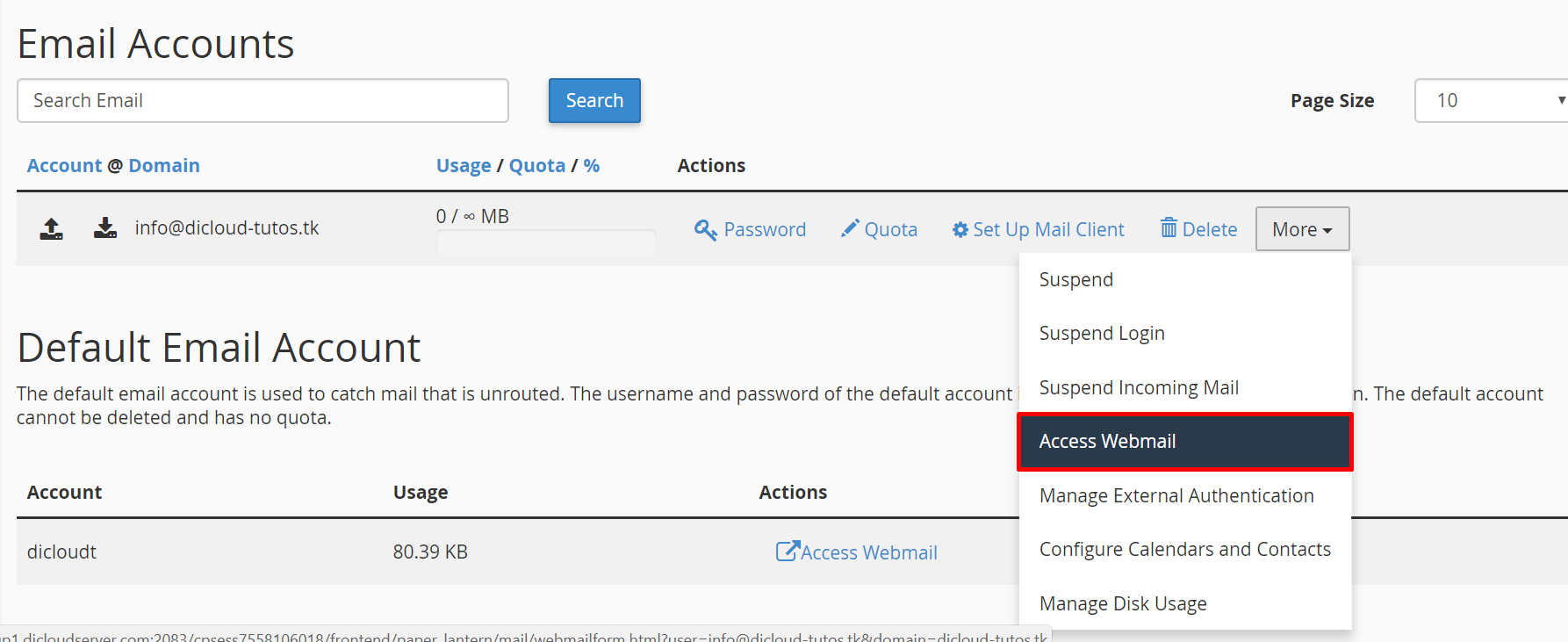Click the Delete action link text
The image size is (1568, 642).
[x=1210, y=229]
